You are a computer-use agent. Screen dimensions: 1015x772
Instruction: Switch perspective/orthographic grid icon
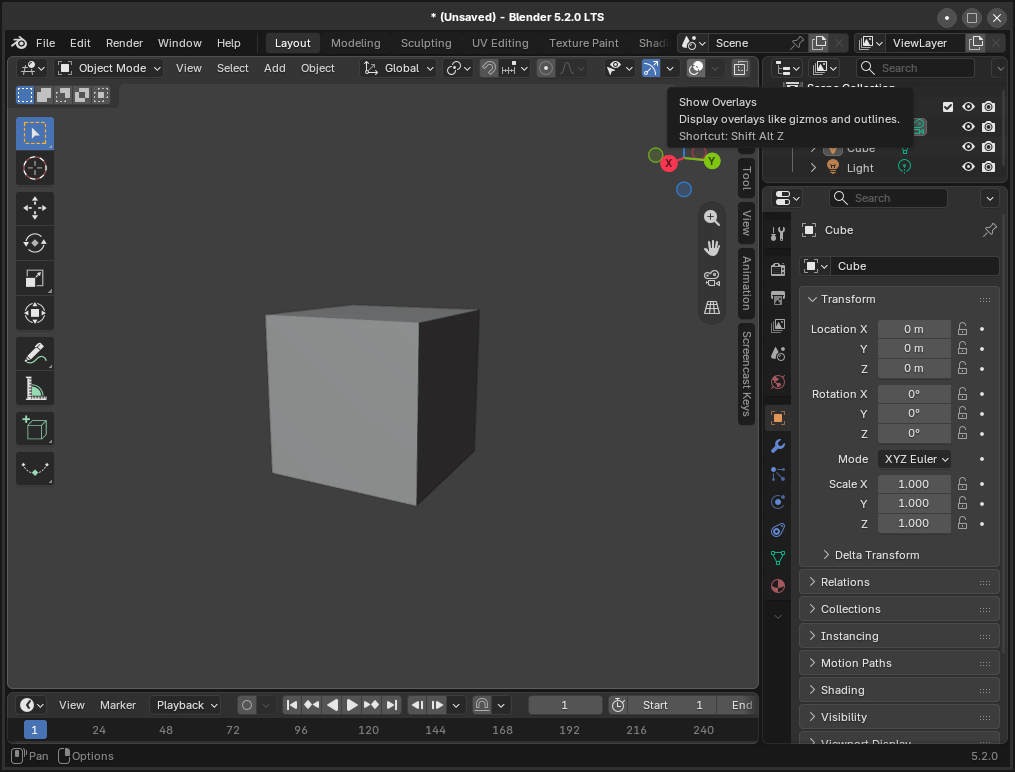point(711,307)
